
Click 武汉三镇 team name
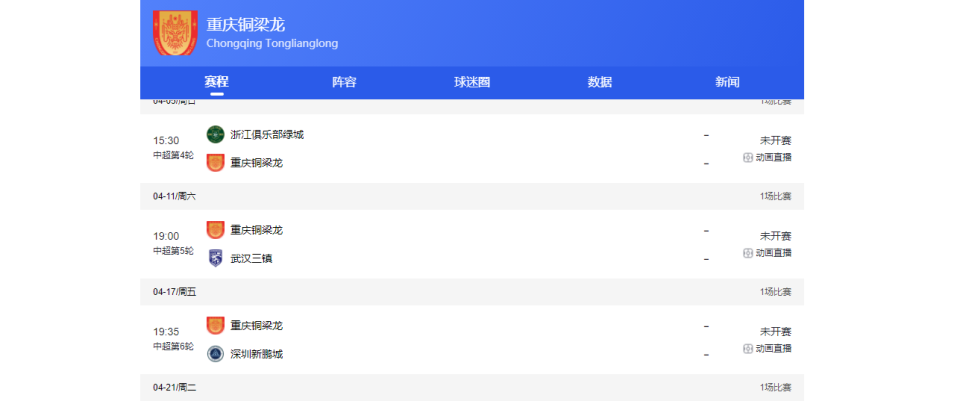(x=251, y=258)
